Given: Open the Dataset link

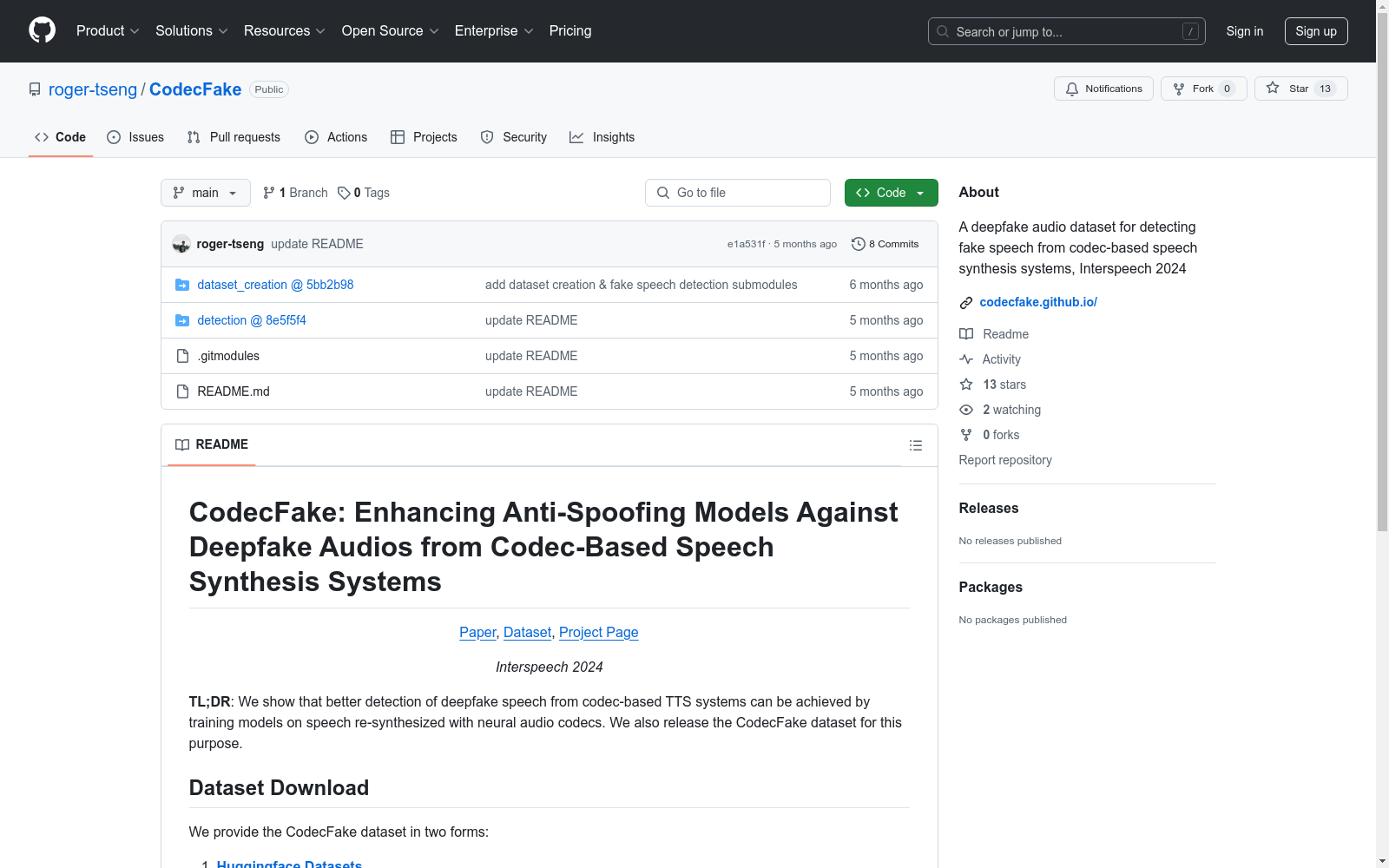Looking at the screenshot, I should coord(527,632).
